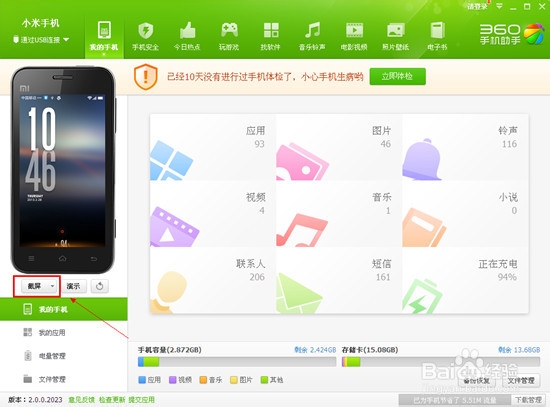Open the 图片 tile showing 46
This screenshot has width=550, height=407.
339,147
